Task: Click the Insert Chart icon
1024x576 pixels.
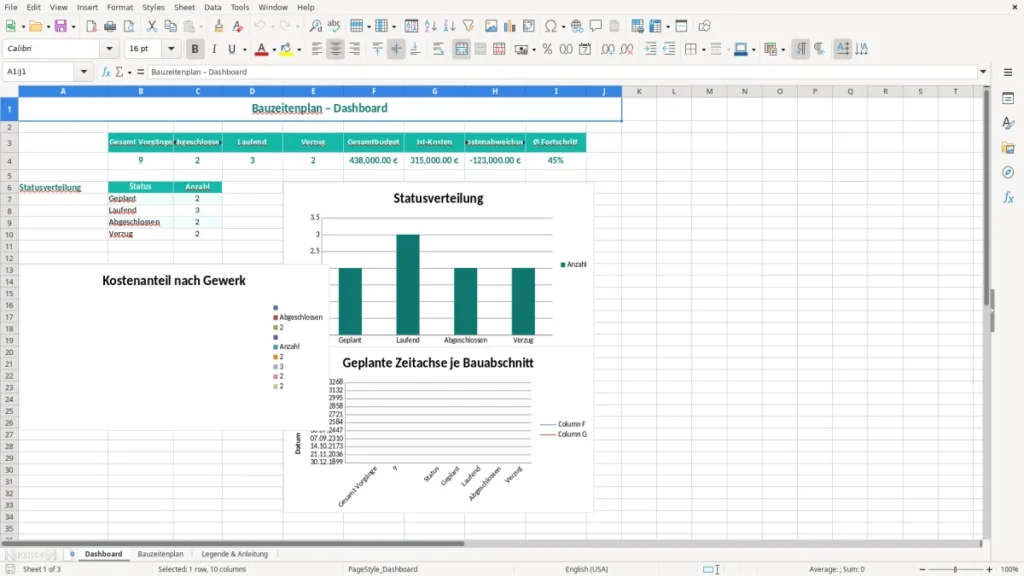Action: point(510,26)
